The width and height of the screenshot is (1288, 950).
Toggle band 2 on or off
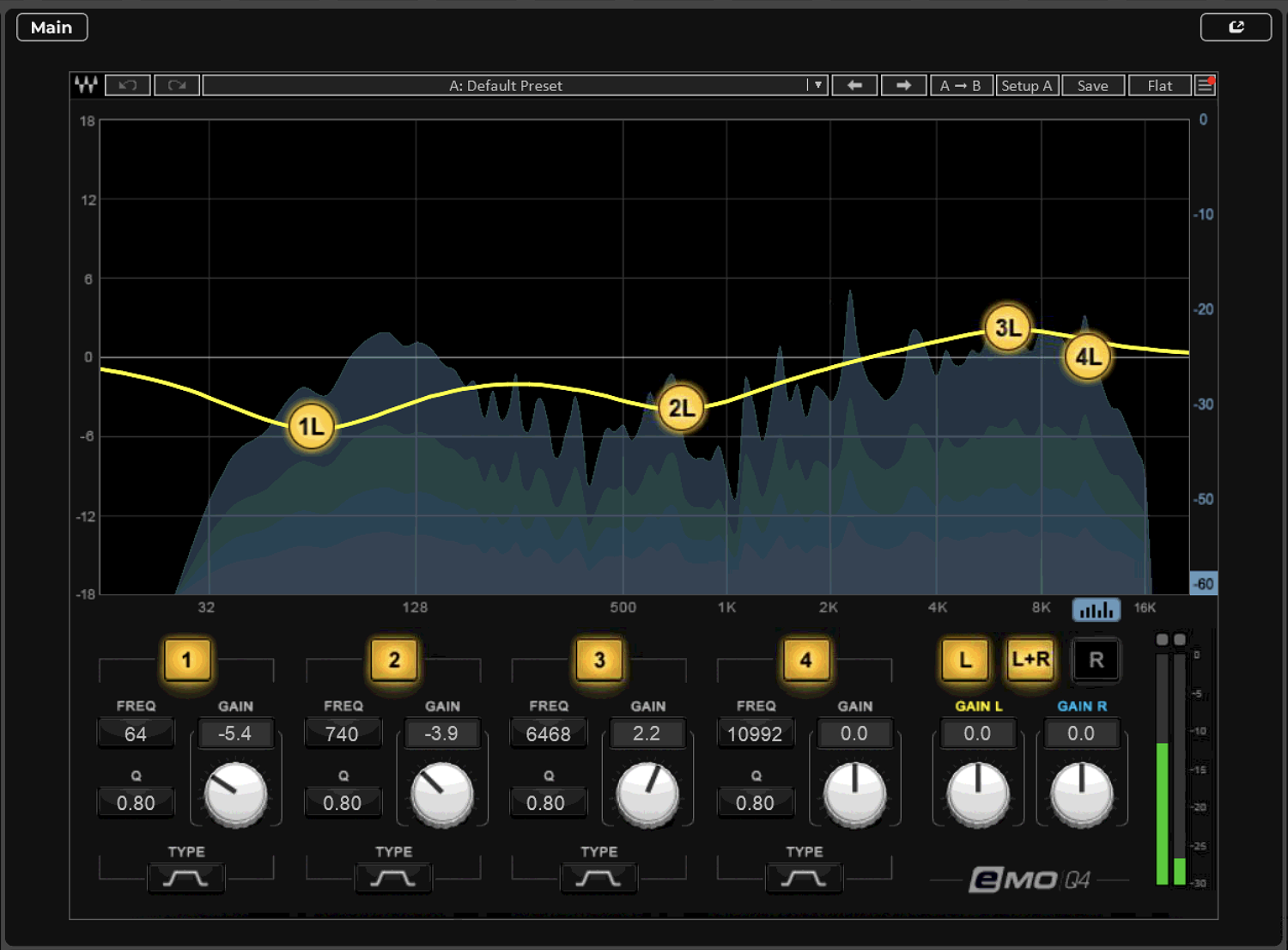pyautogui.click(x=394, y=660)
